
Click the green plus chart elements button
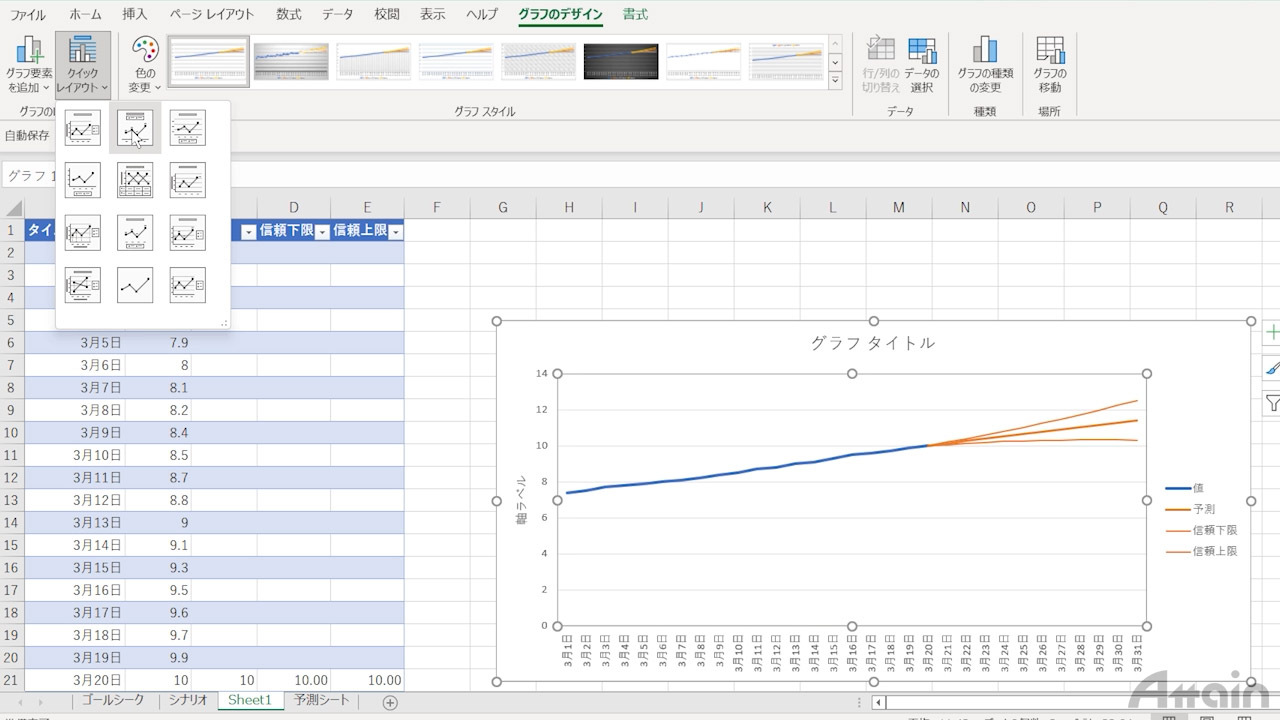1272,333
